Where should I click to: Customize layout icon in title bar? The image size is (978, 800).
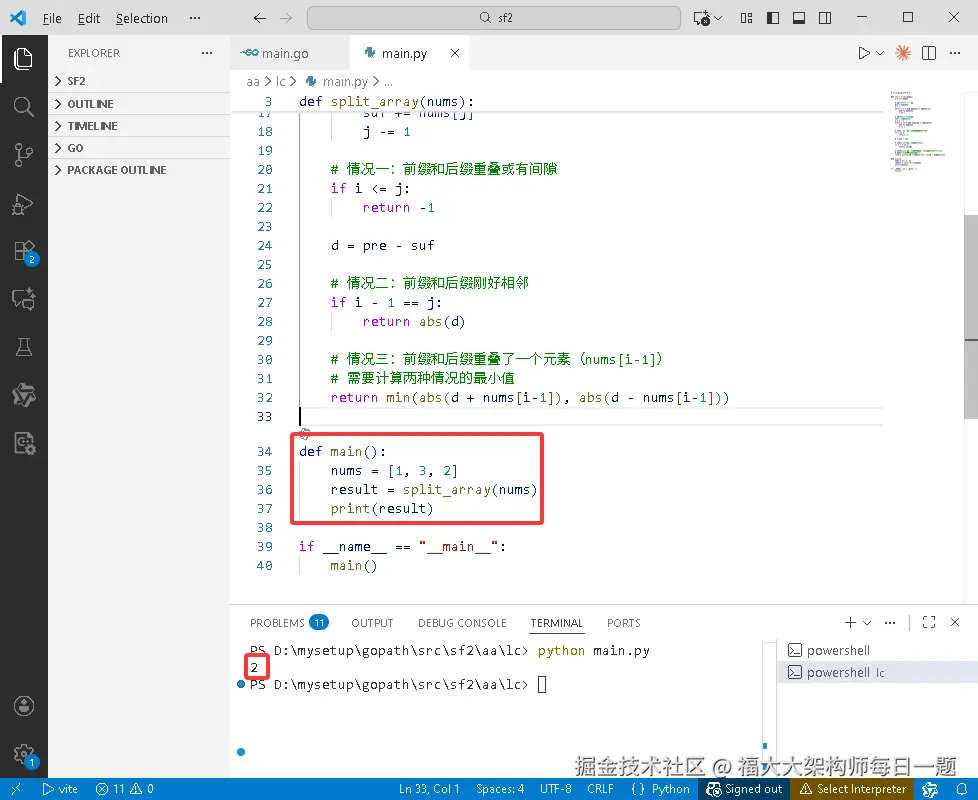747,18
